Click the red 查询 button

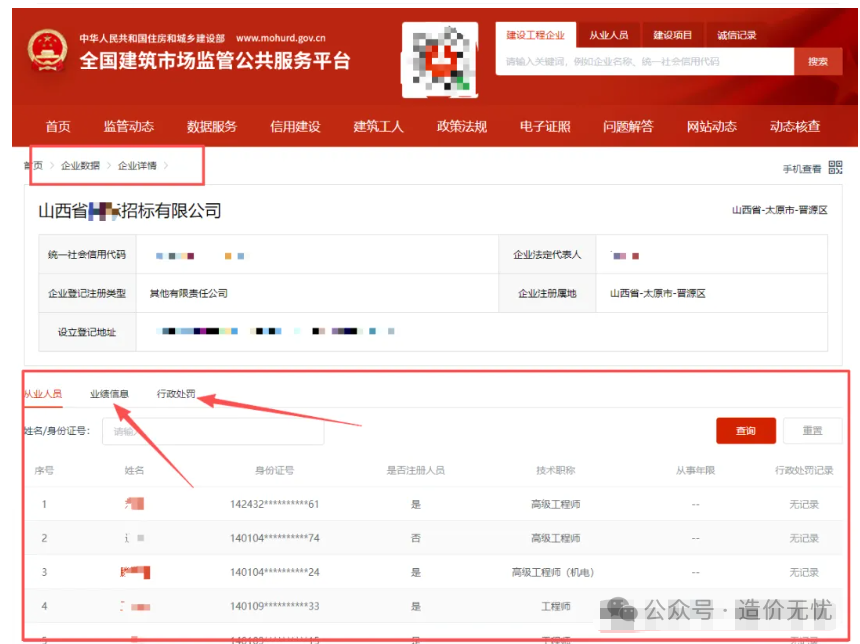(746, 431)
